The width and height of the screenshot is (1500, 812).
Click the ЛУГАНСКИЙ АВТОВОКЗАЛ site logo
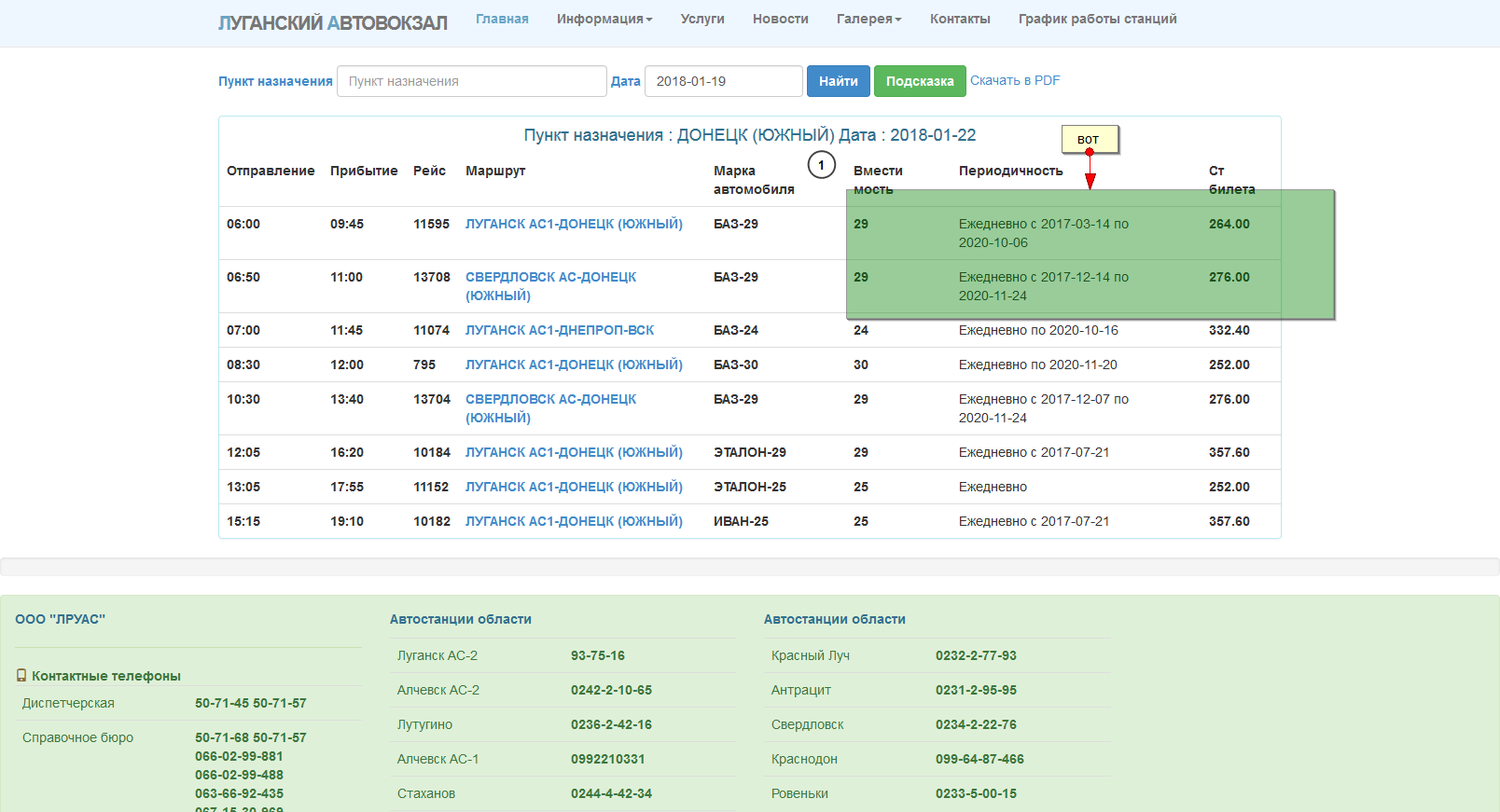[332, 22]
